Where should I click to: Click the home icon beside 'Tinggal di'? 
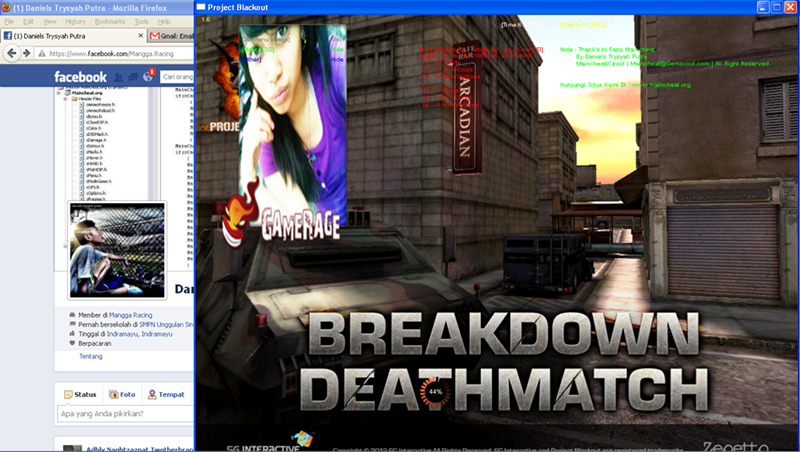[x=72, y=333]
